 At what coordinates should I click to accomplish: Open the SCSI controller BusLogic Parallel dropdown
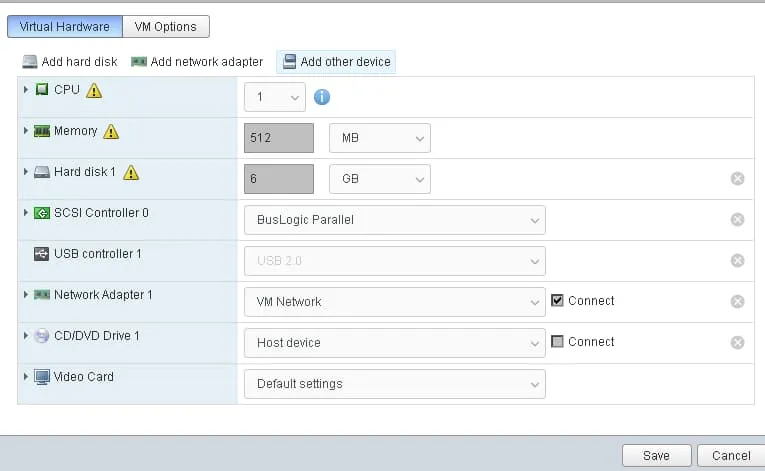coord(394,220)
